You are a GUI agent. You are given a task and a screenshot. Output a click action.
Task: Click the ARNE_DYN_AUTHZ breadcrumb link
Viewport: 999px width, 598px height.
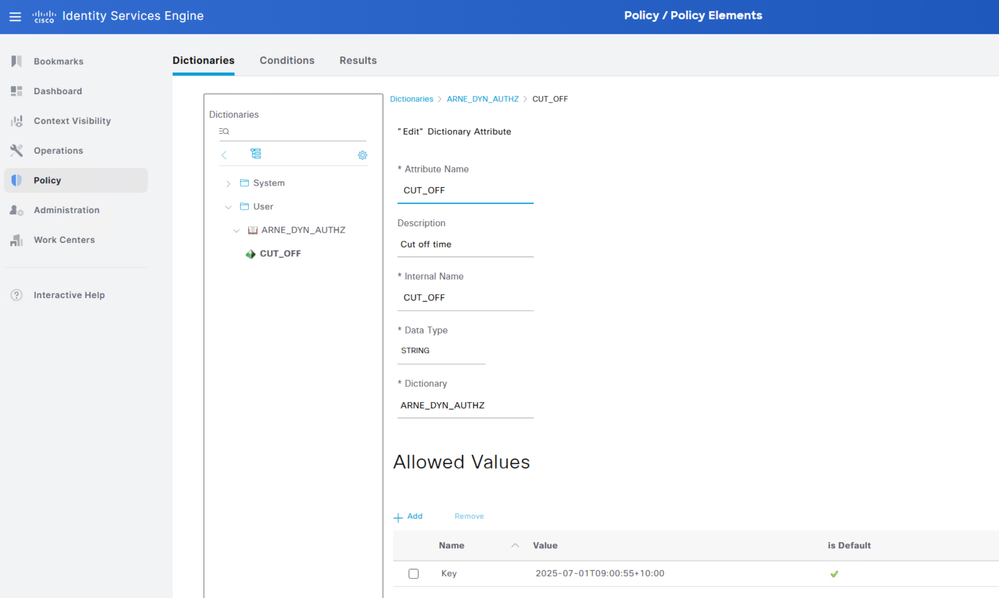coord(483,99)
